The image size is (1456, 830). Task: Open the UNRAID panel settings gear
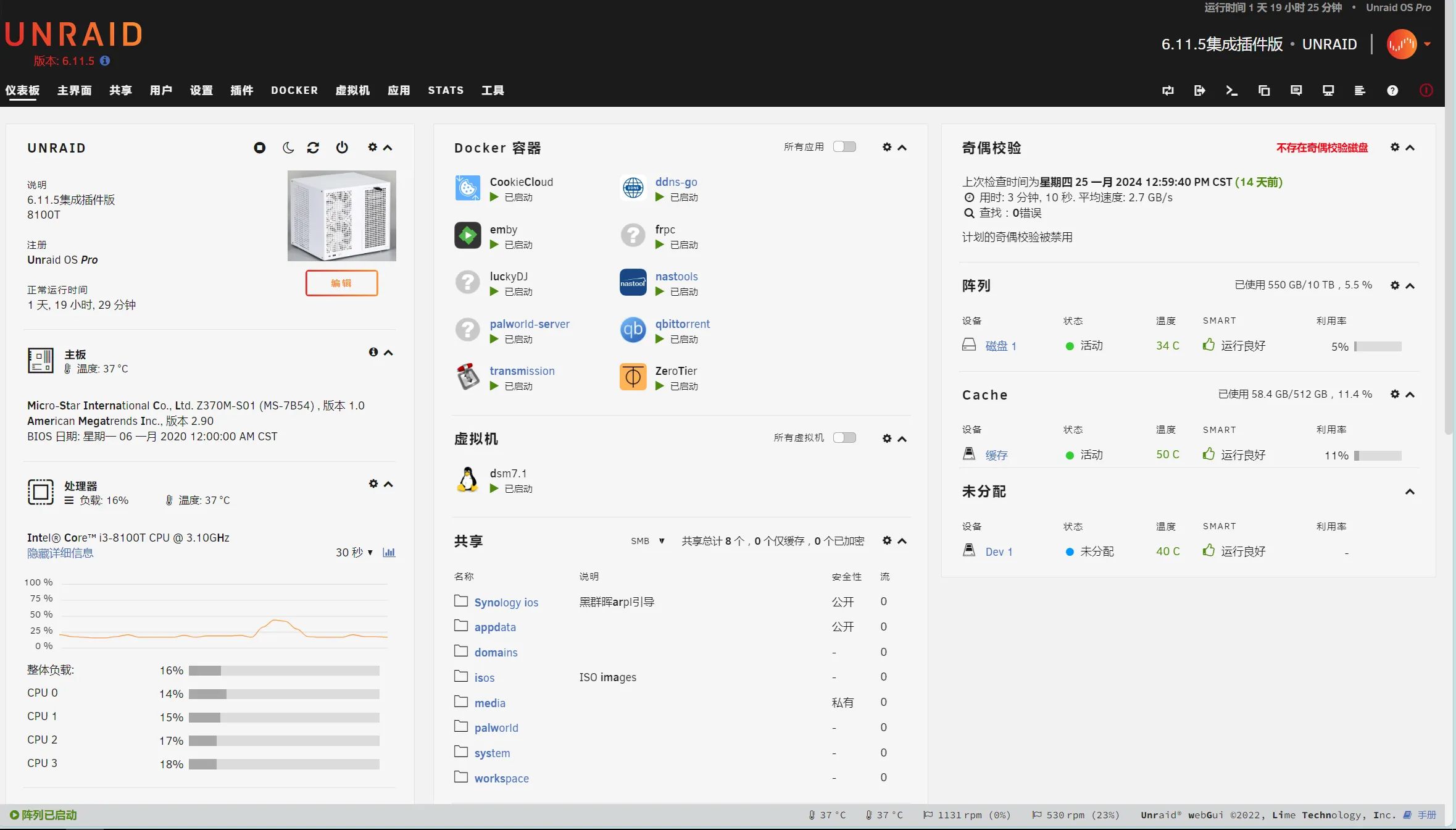[x=372, y=147]
